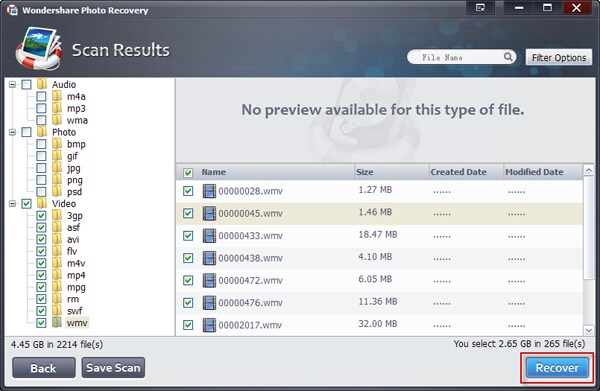The height and width of the screenshot is (391, 600).
Task: Select the m4v tree item label
Action: pos(76,263)
